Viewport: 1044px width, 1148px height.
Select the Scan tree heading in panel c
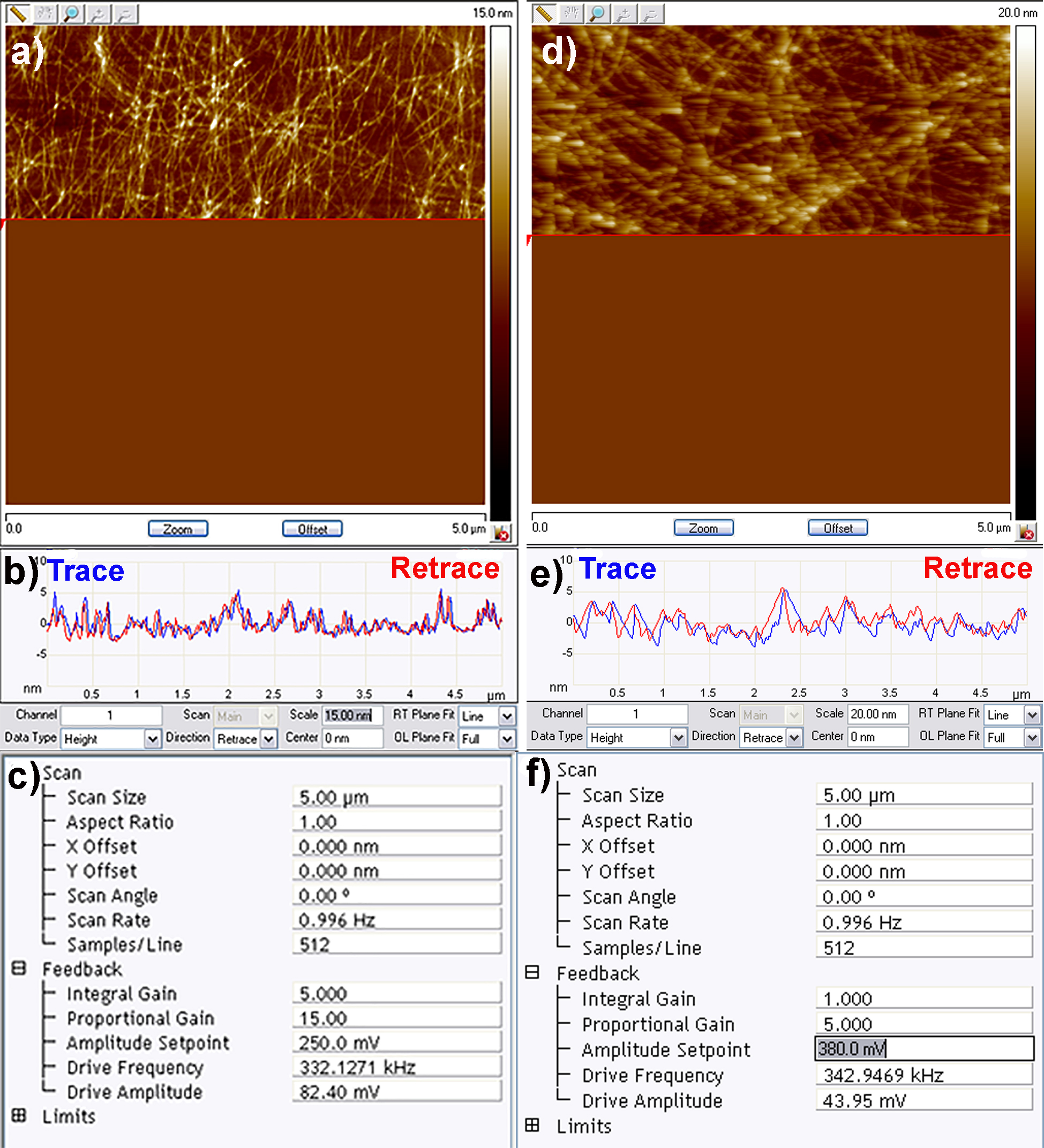coord(62,772)
